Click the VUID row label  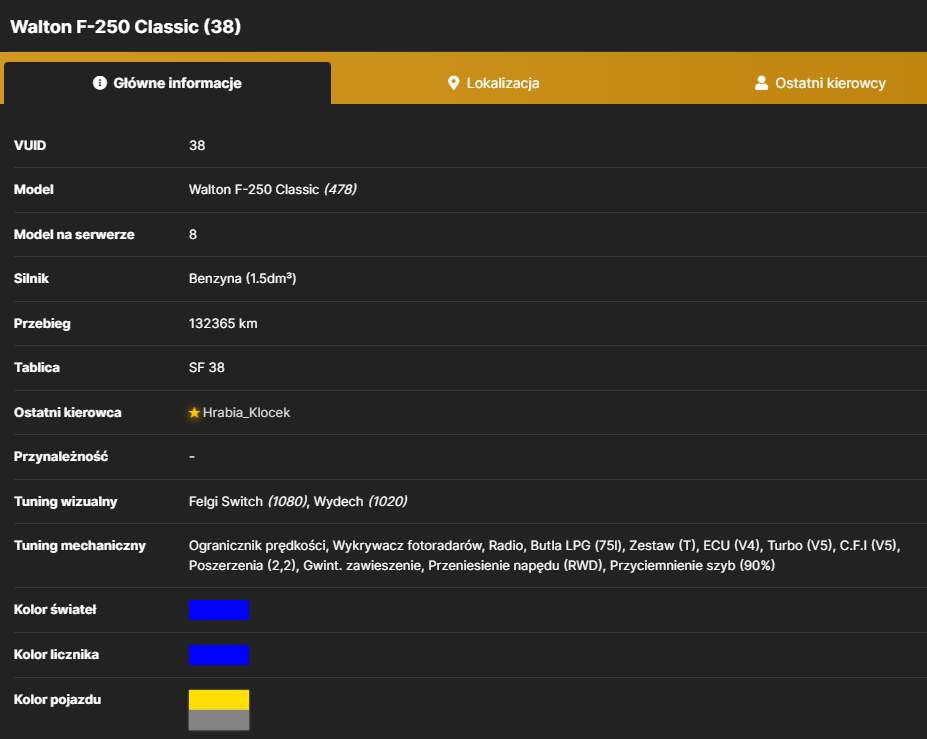[30, 145]
